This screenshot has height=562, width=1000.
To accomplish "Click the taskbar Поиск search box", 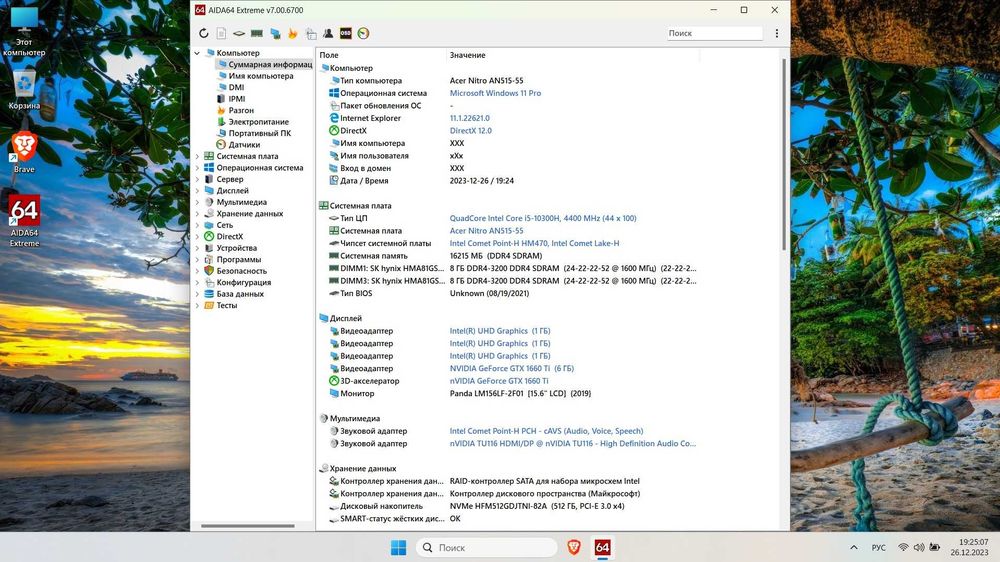I will pyautogui.click(x=486, y=547).
